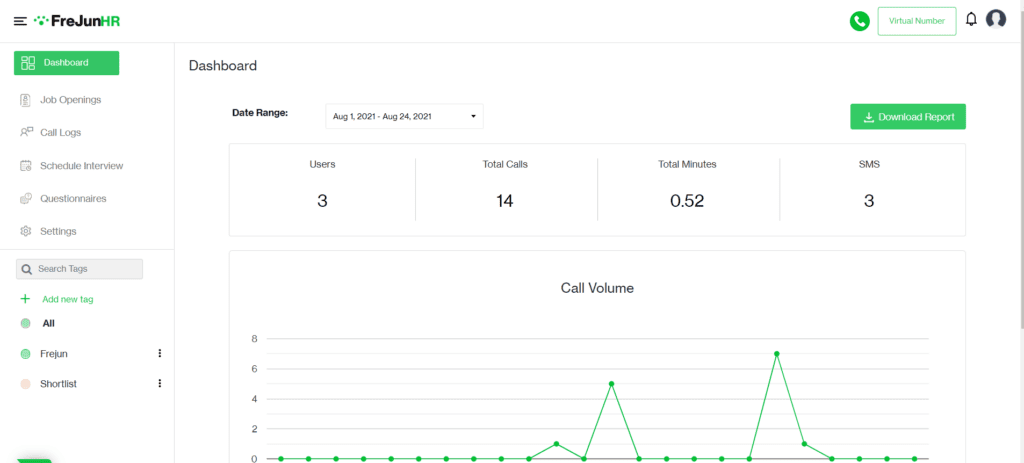Click the Virtual Number button

(917, 21)
